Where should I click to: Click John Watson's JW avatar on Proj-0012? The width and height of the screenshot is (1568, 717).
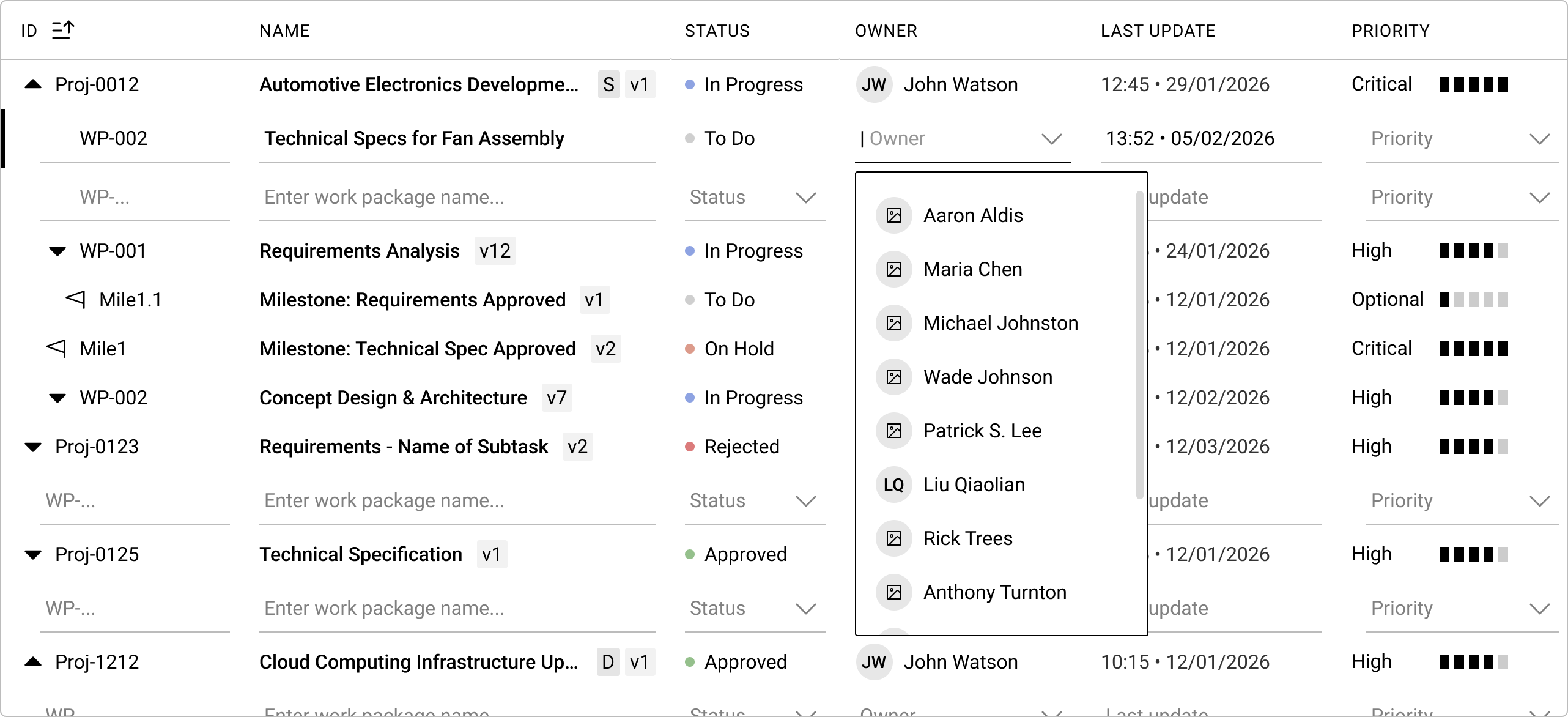click(875, 84)
